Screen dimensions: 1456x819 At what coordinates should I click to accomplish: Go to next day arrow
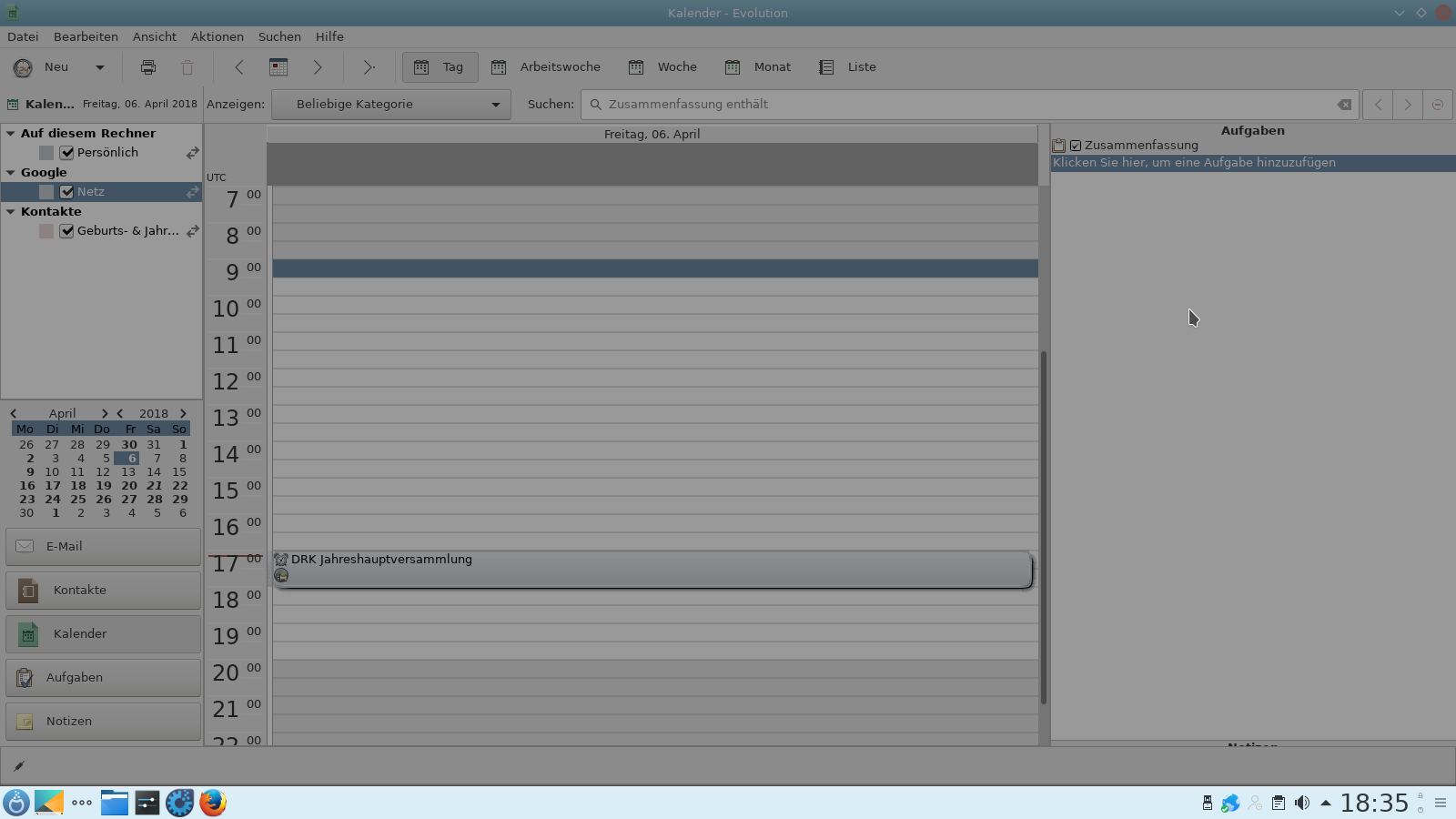click(318, 67)
